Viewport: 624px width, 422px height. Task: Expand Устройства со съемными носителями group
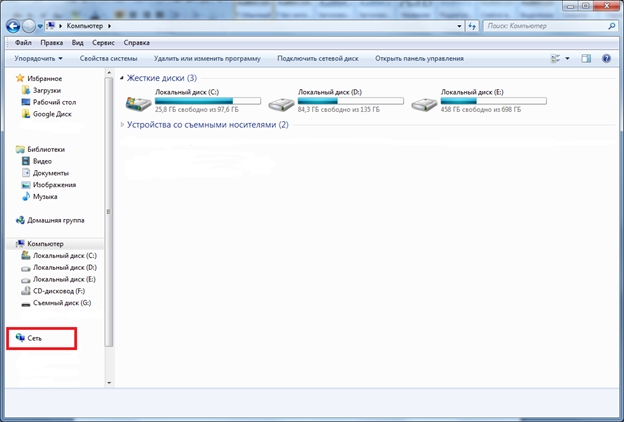tap(207, 125)
